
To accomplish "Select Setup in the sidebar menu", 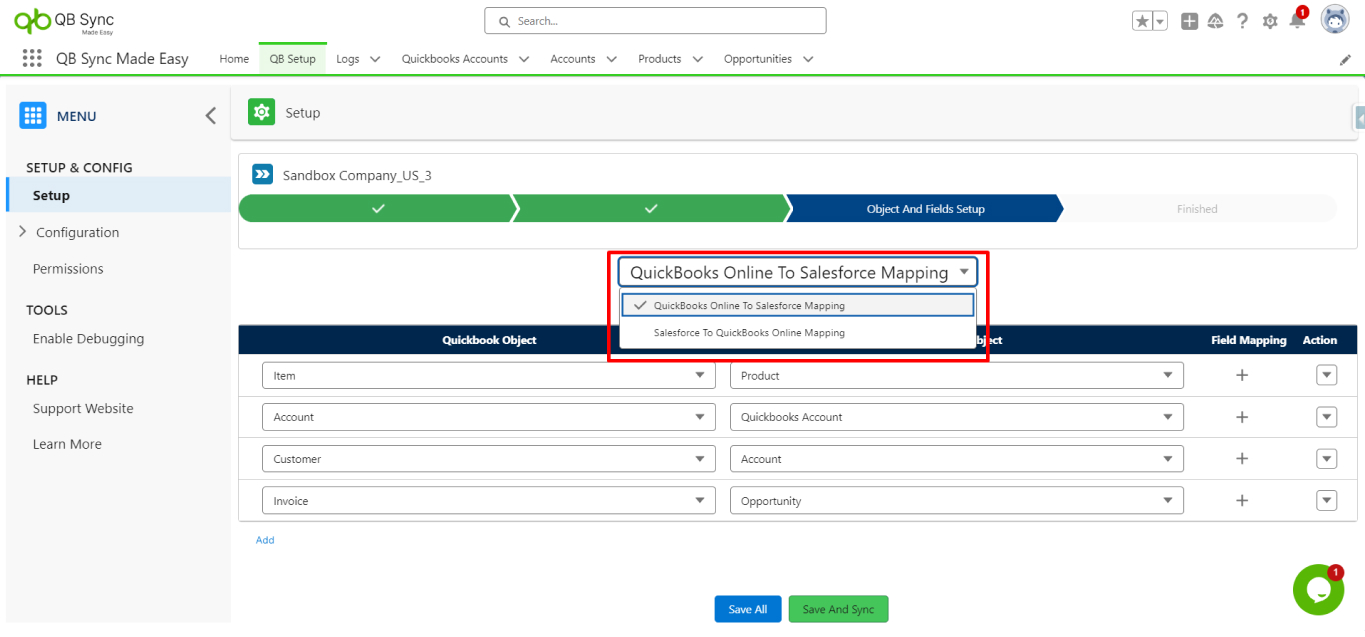I will pyautogui.click(x=119, y=195).
